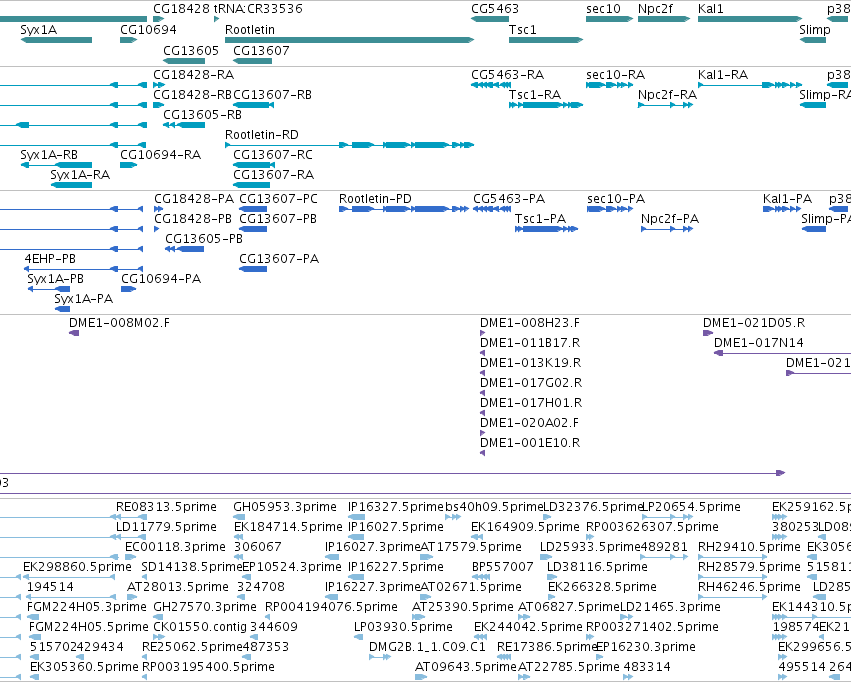Select the sec10-RA transcript label
Image resolution: width=851 pixels, height=682 pixels.
pos(615,75)
